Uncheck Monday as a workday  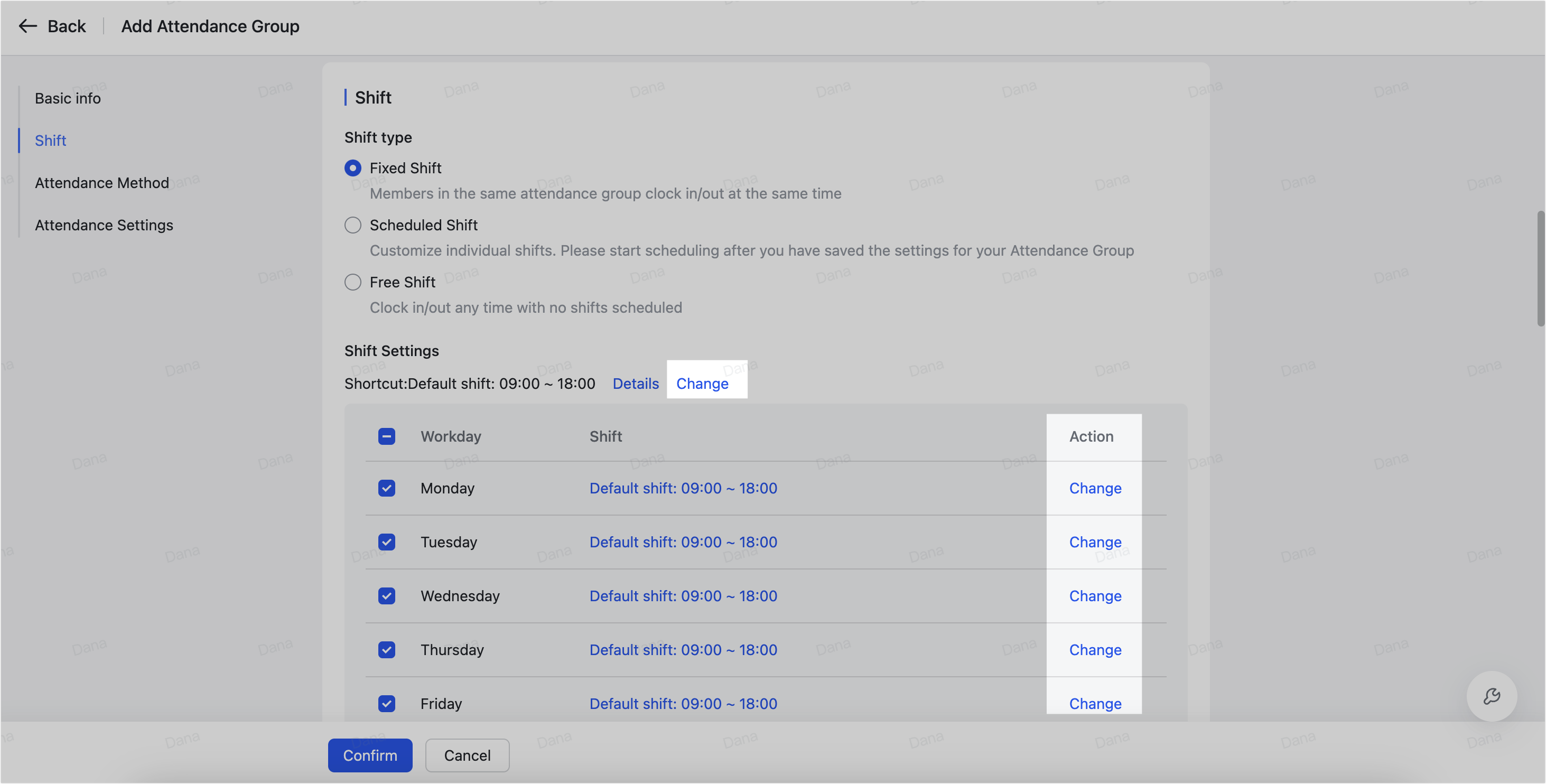[x=387, y=488]
